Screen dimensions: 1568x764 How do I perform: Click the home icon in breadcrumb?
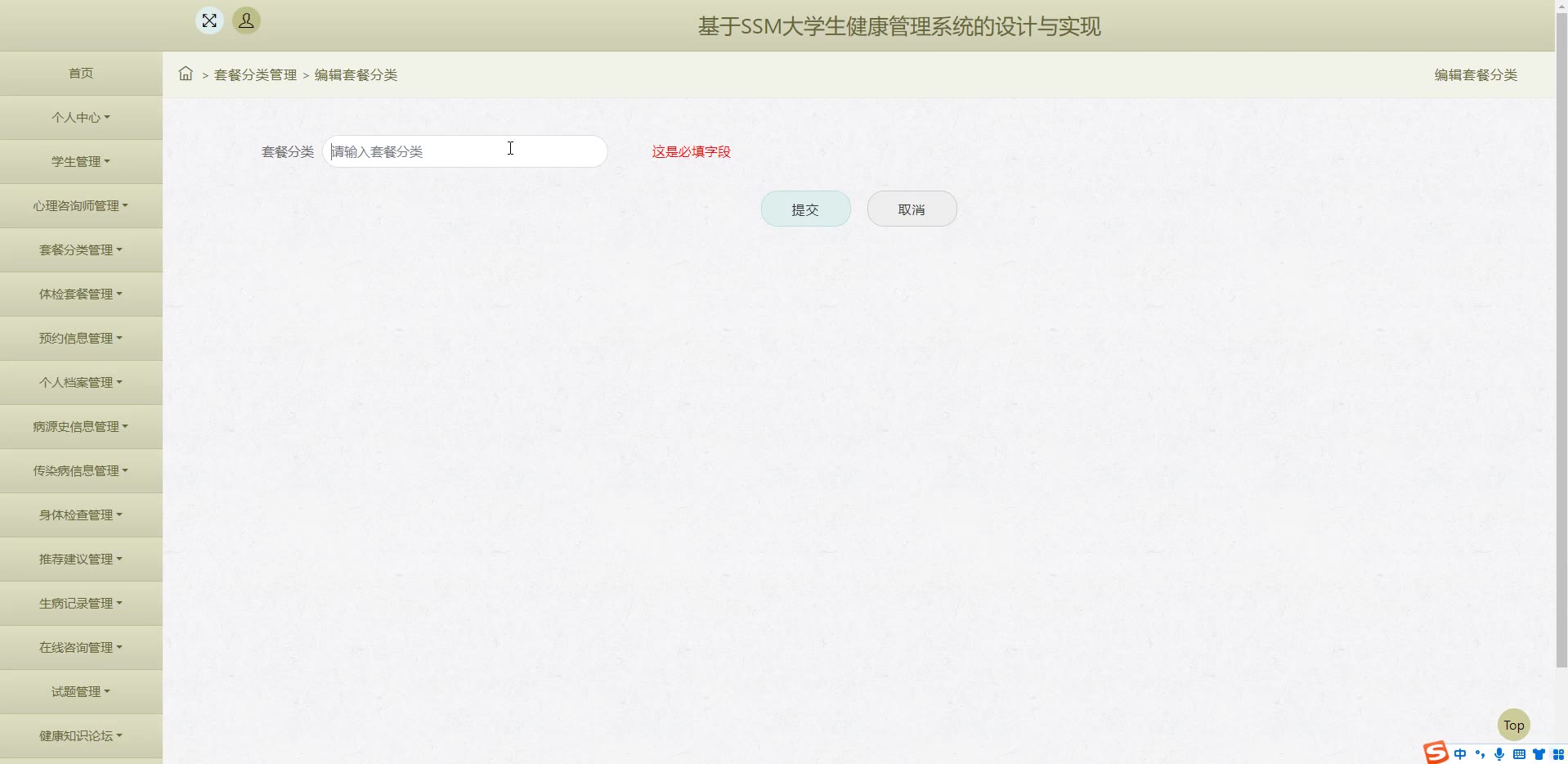pyautogui.click(x=186, y=74)
